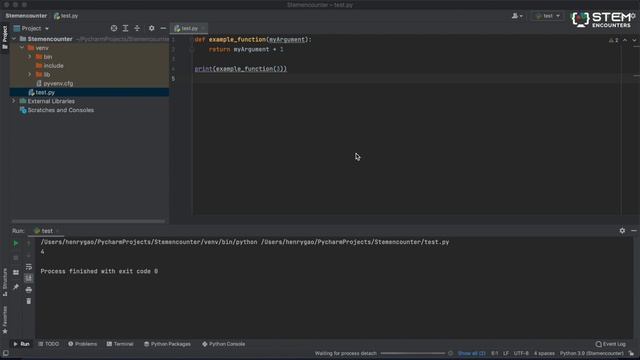640x360 pixels.
Task: Open the Run tool window tab
Action: click(21, 344)
